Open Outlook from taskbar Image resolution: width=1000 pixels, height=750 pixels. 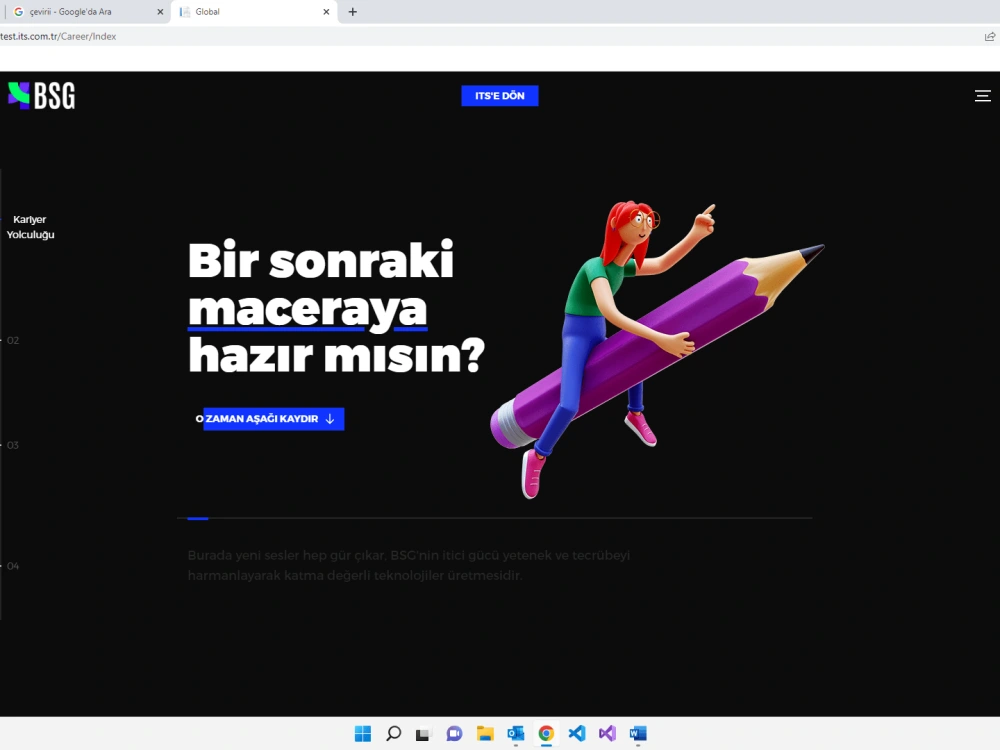(515, 733)
